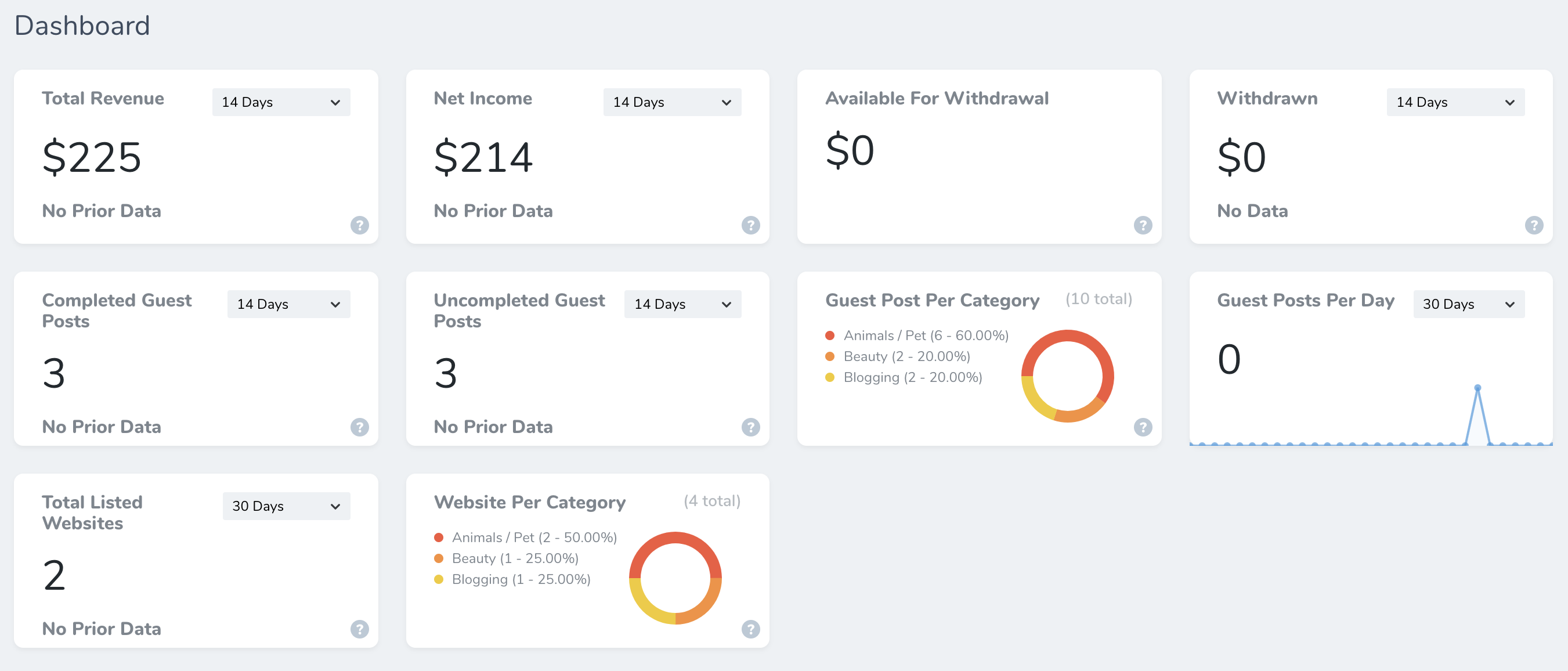Open Completed Guest Posts period dropdown
Image resolution: width=1568 pixels, height=671 pixels.
tap(288, 304)
